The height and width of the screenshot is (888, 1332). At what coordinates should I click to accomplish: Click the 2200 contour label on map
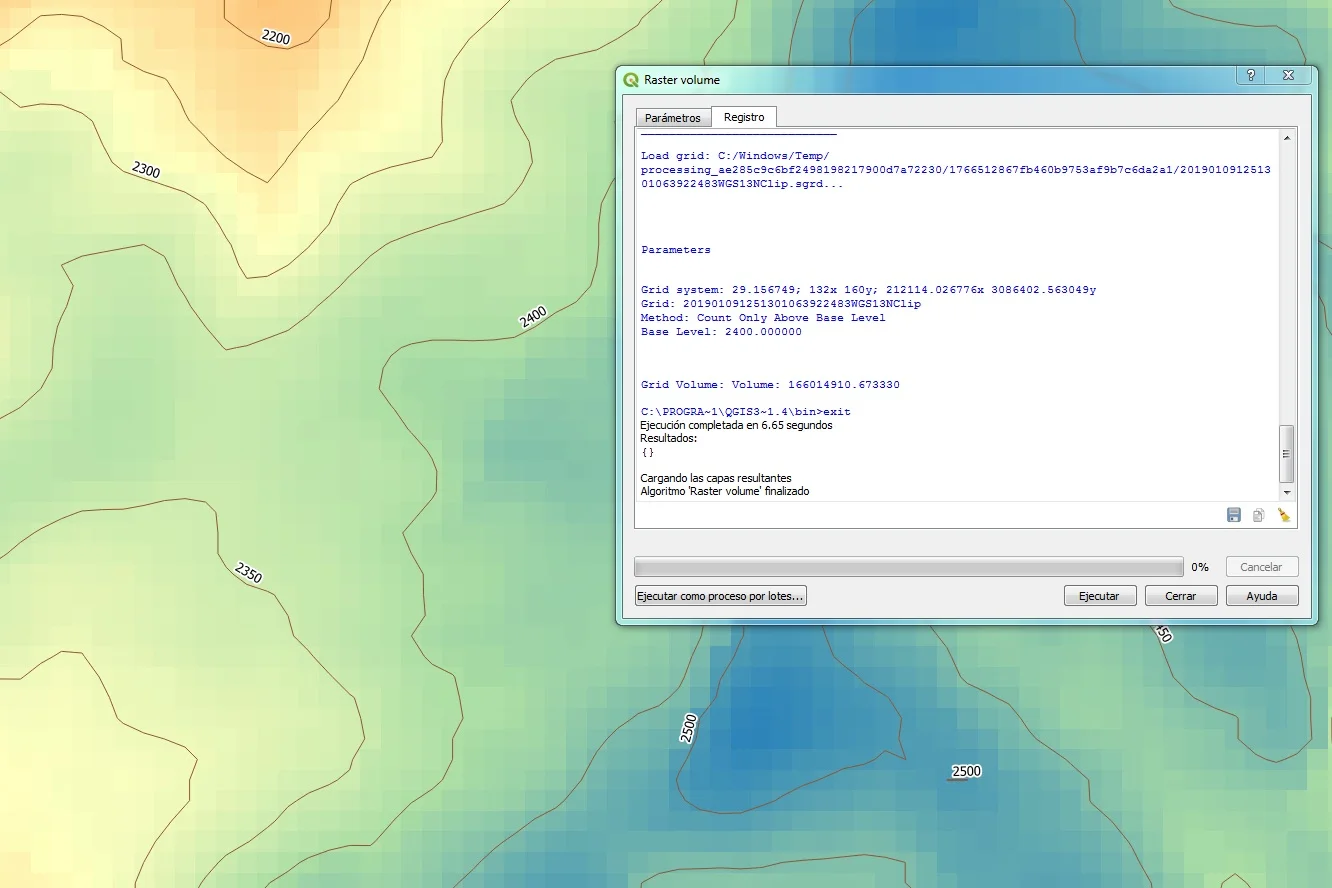coord(275,37)
